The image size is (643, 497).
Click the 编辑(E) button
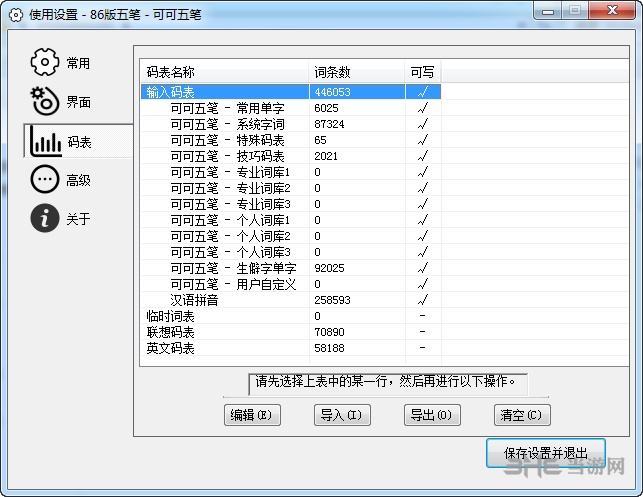(x=252, y=415)
